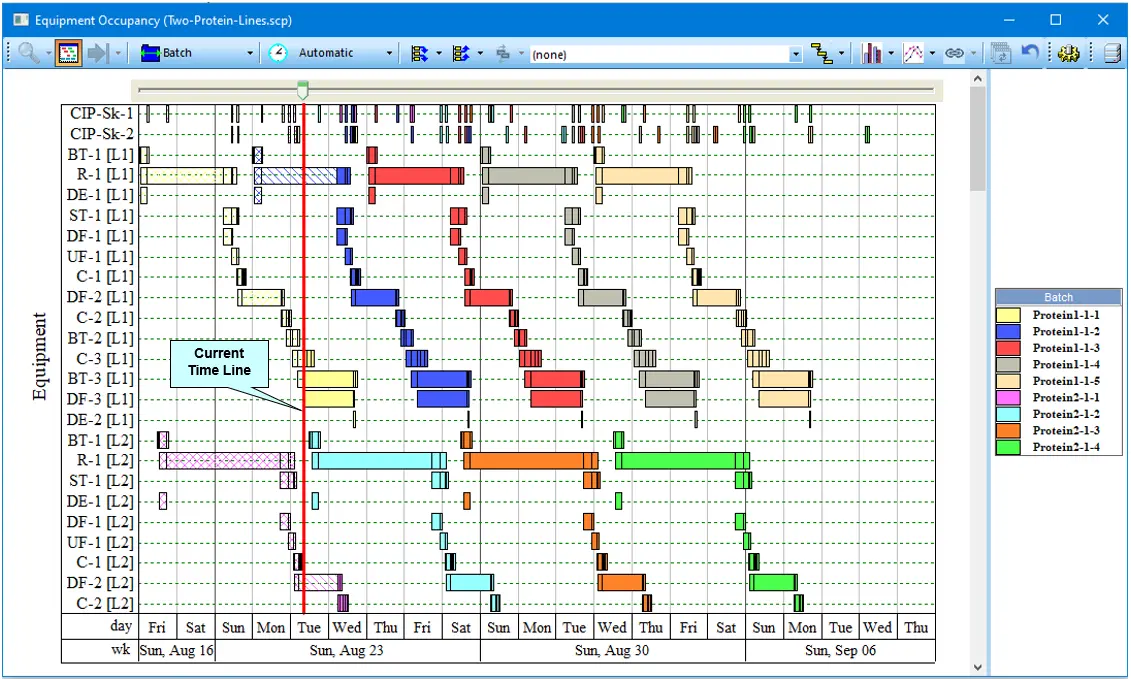Expand the bar chart icon dropdown

891,53
